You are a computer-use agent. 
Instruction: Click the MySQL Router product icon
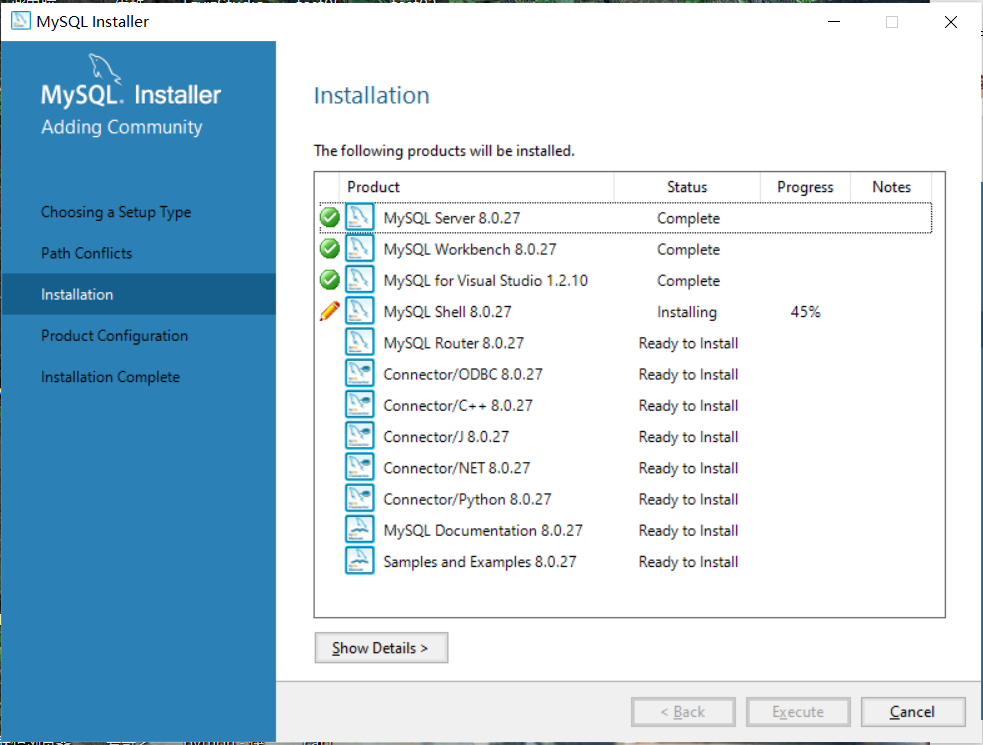pyautogui.click(x=360, y=341)
